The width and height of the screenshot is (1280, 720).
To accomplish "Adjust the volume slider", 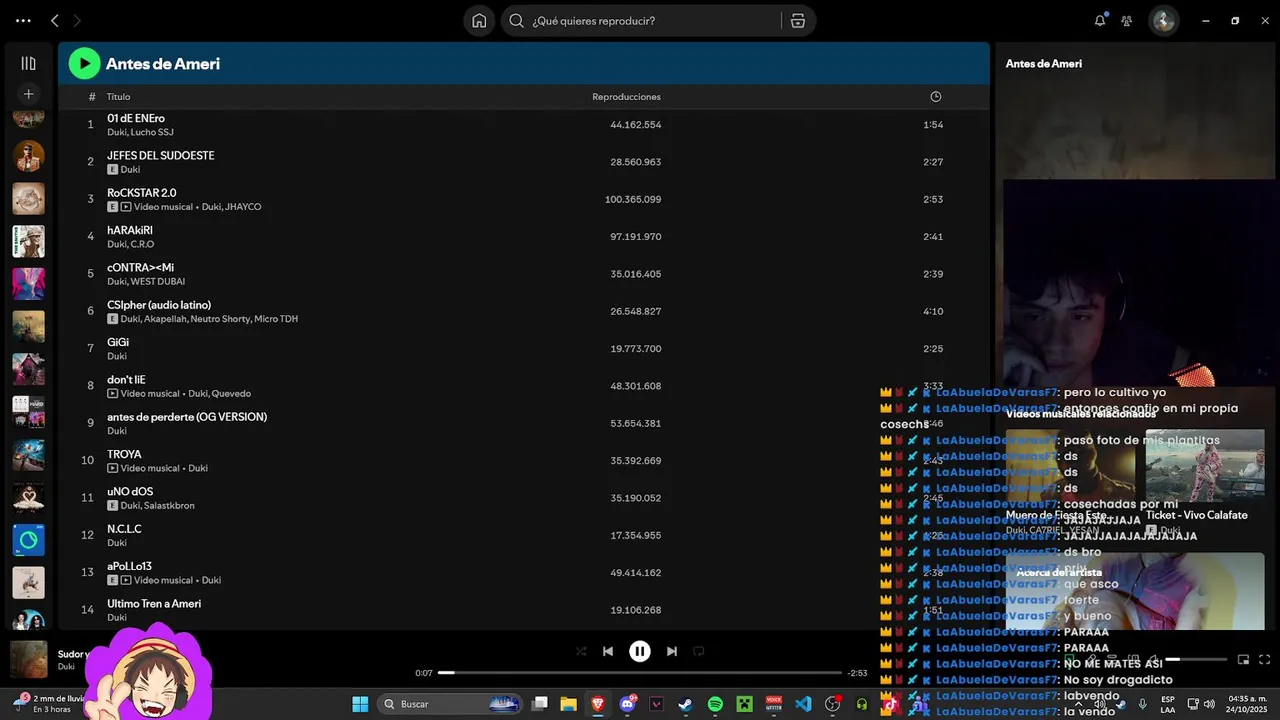I will 1195,659.
